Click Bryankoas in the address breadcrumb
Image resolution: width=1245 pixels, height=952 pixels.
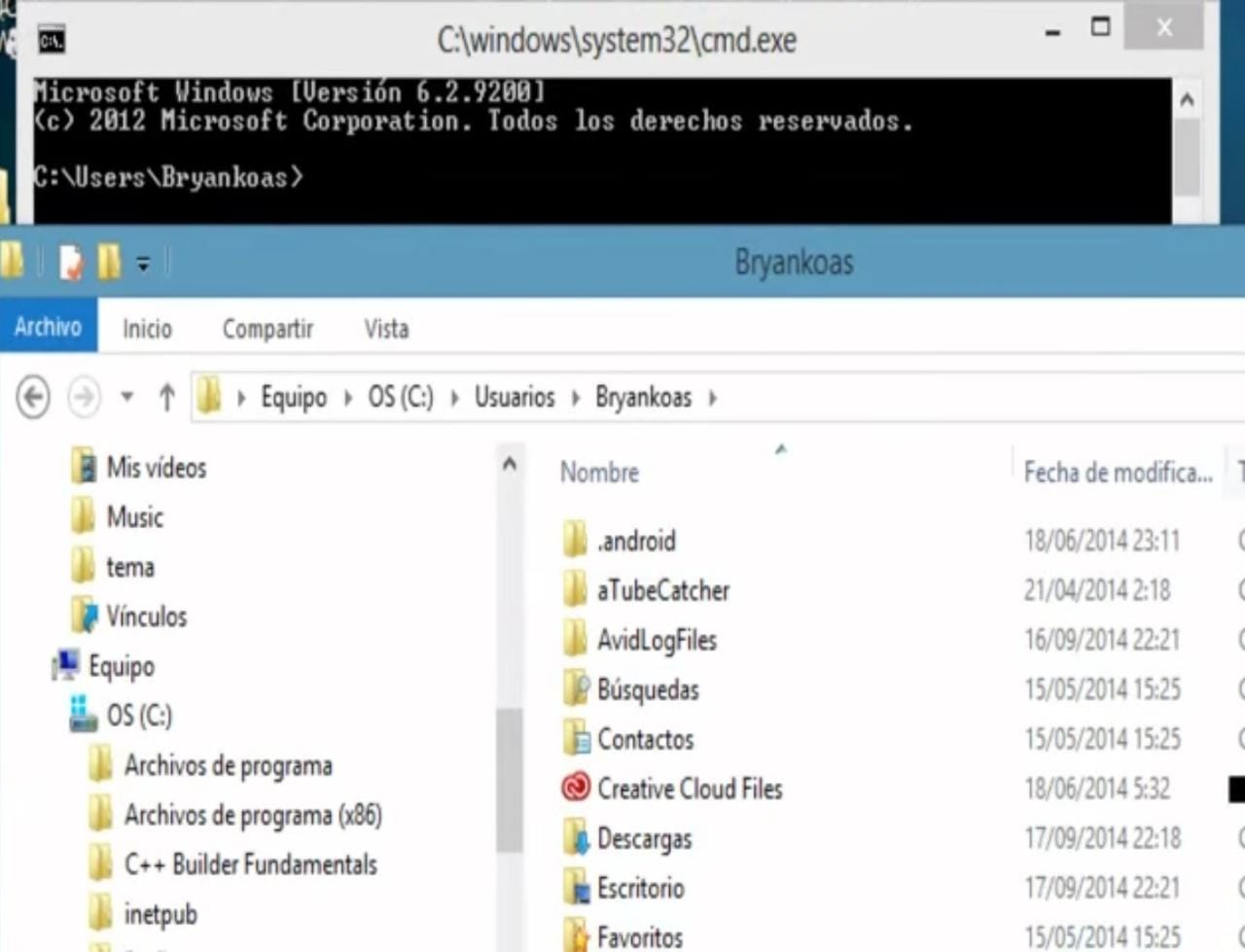point(644,397)
